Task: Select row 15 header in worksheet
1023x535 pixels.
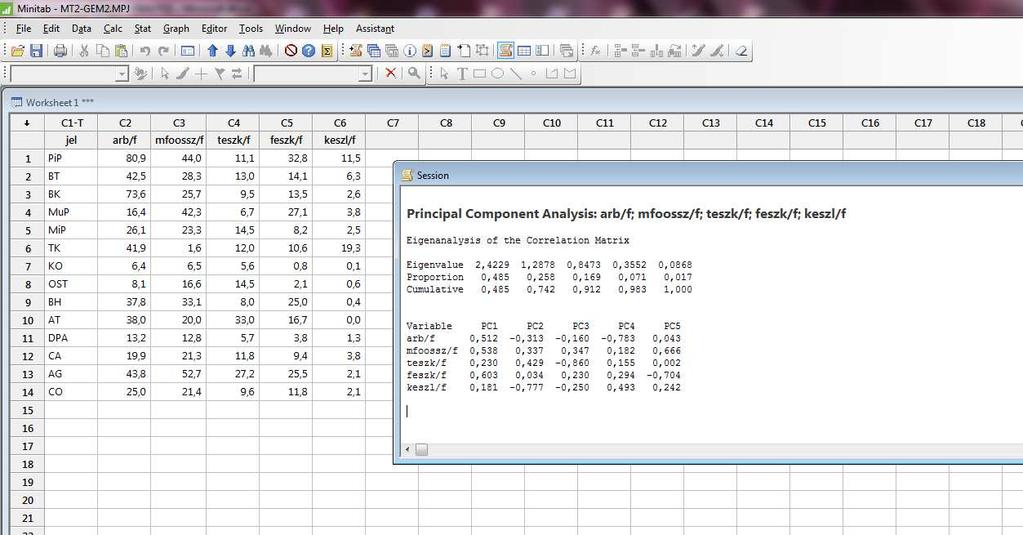Action: point(27,410)
